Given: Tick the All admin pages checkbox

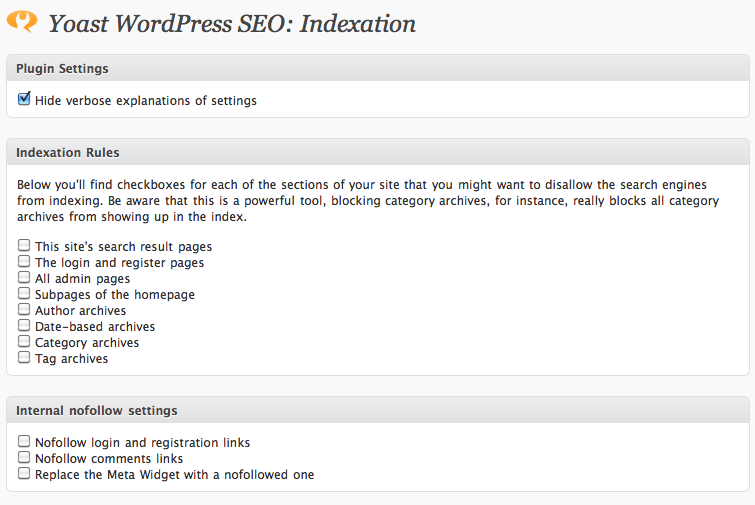Looking at the screenshot, I should coord(24,277).
